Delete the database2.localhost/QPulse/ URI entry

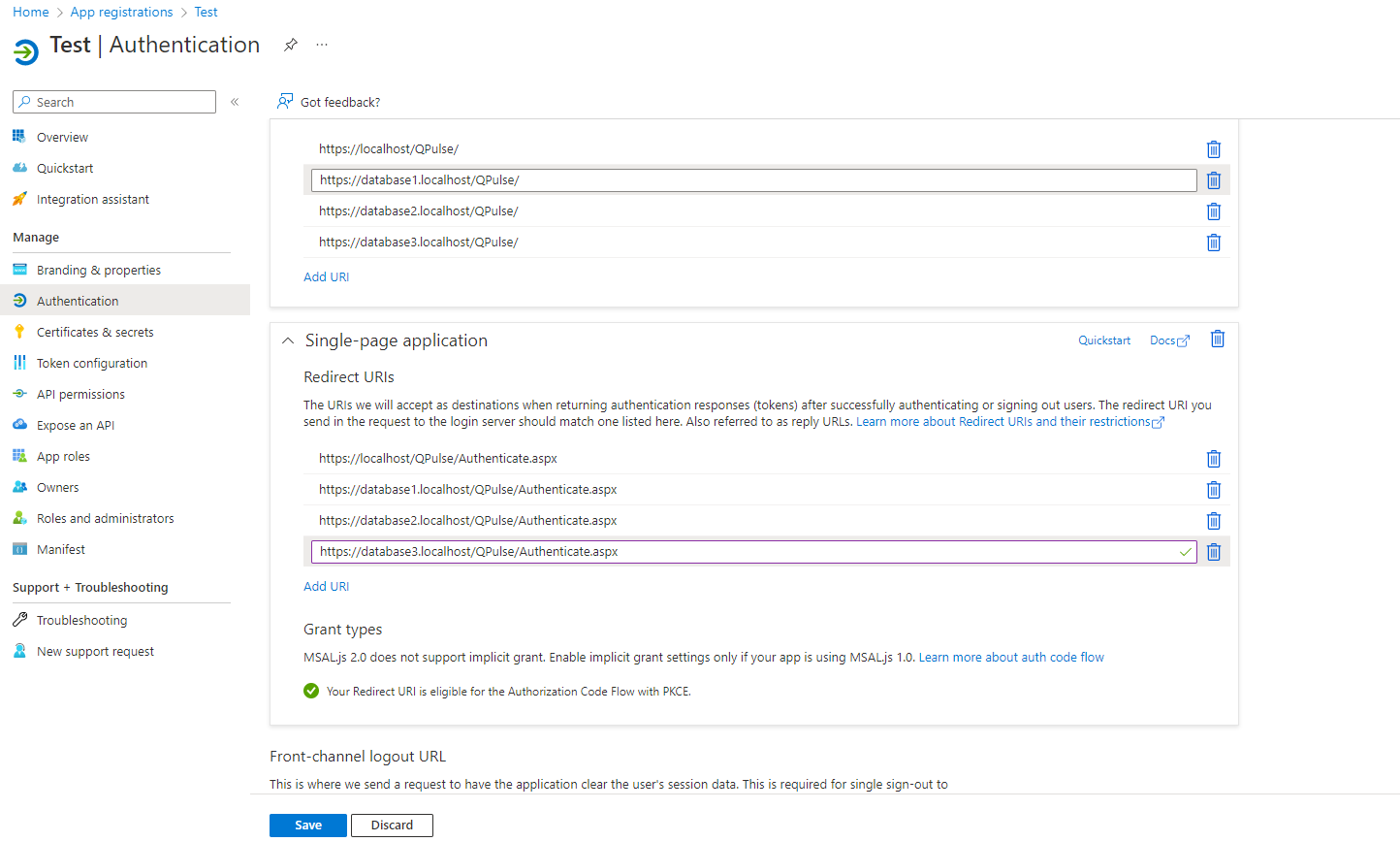pyautogui.click(x=1213, y=211)
